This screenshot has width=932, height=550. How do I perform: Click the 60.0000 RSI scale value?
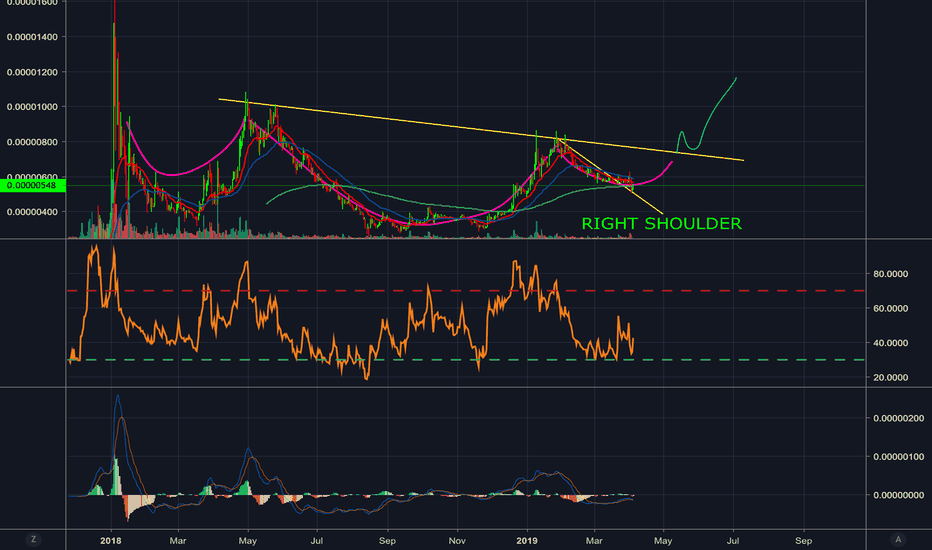890,309
